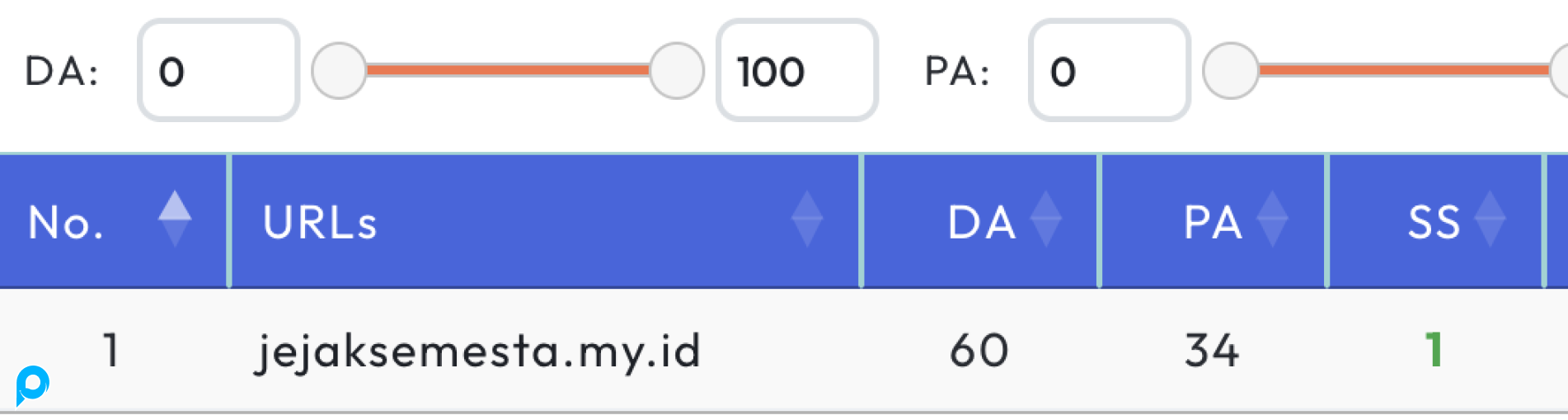Click the blue chat bubble icon
Viewport: 1568px width, 420px height.
(x=33, y=385)
